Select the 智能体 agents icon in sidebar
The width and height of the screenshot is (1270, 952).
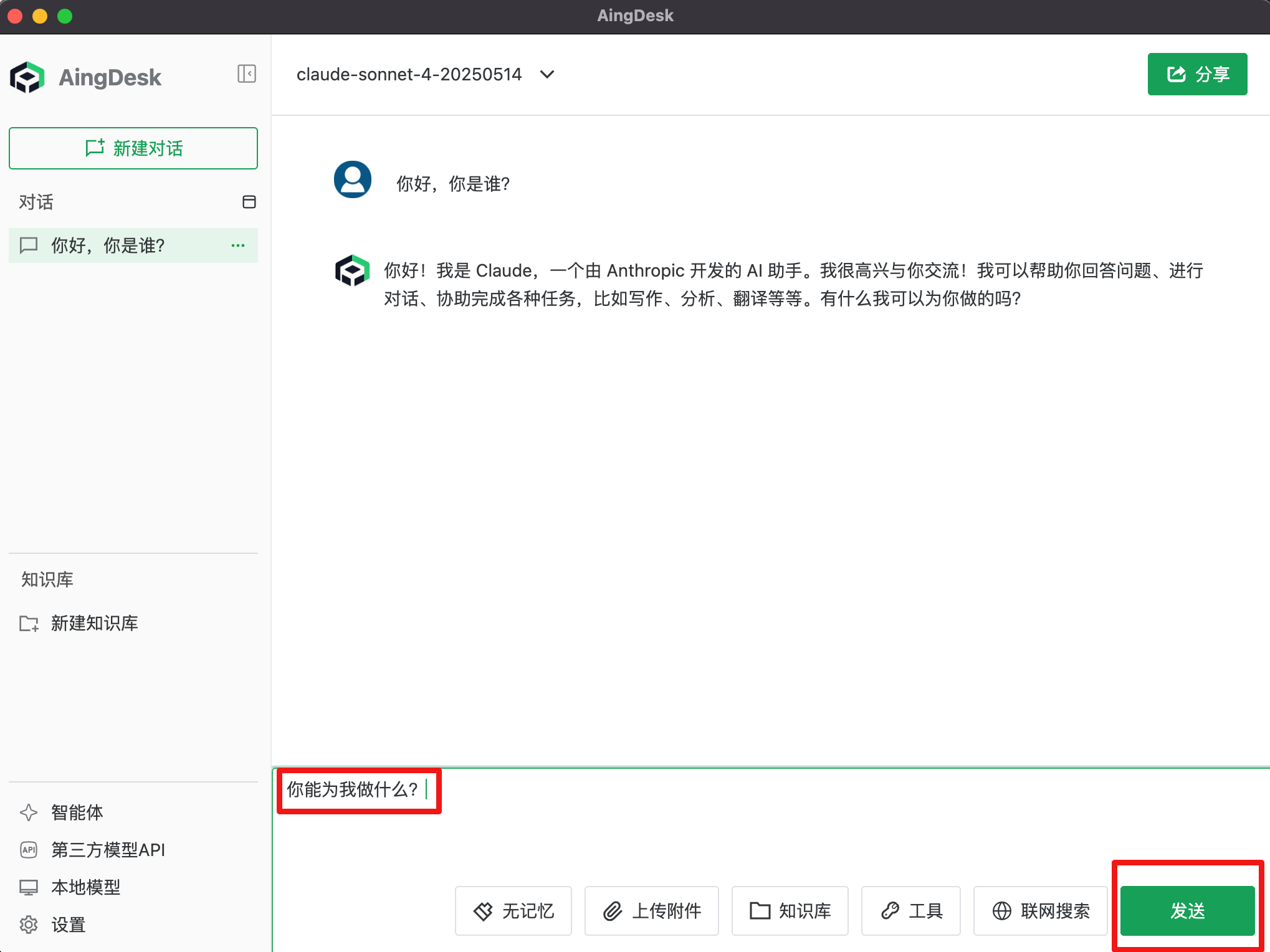click(29, 812)
